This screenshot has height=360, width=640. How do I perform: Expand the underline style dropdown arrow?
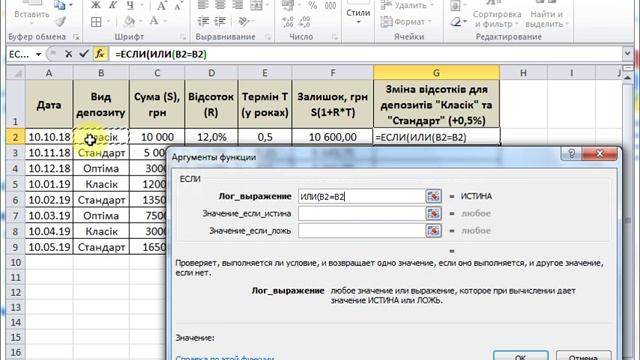142,5
